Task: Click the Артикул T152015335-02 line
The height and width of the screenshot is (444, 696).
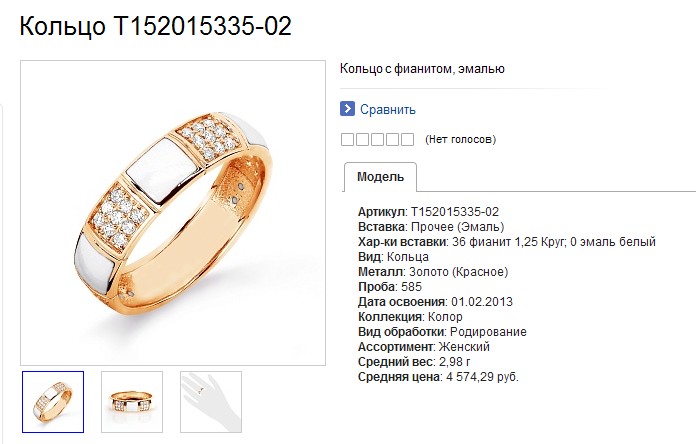Action: pyautogui.click(x=428, y=212)
